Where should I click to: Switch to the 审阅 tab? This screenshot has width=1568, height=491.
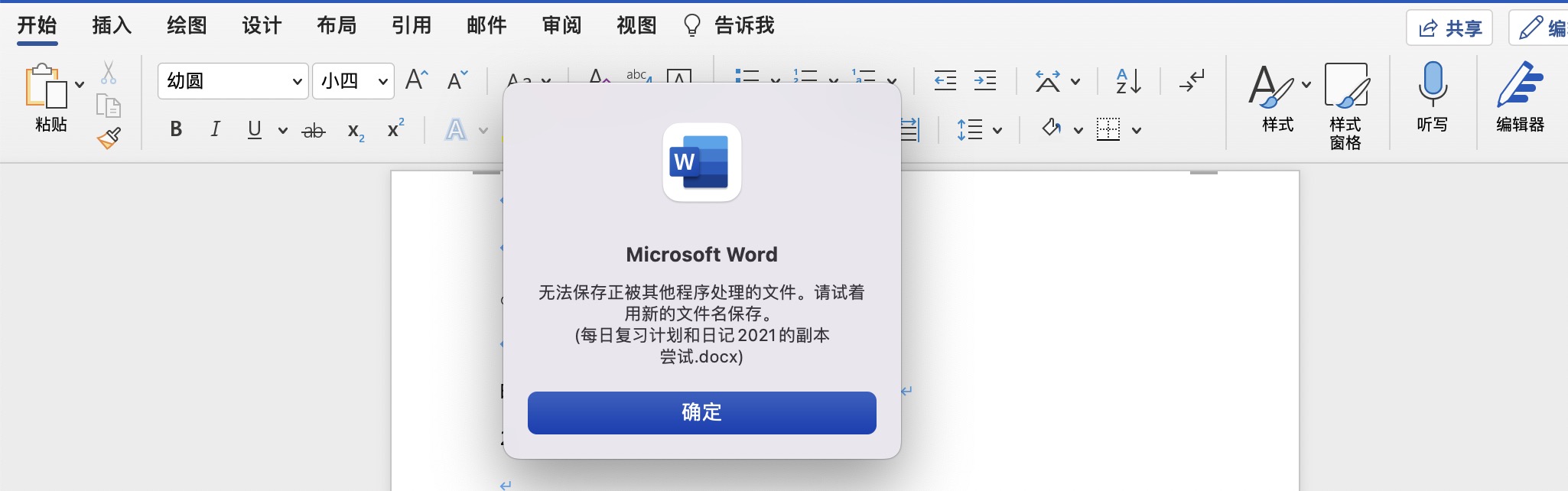pyautogui.click(x=561, y=26)
